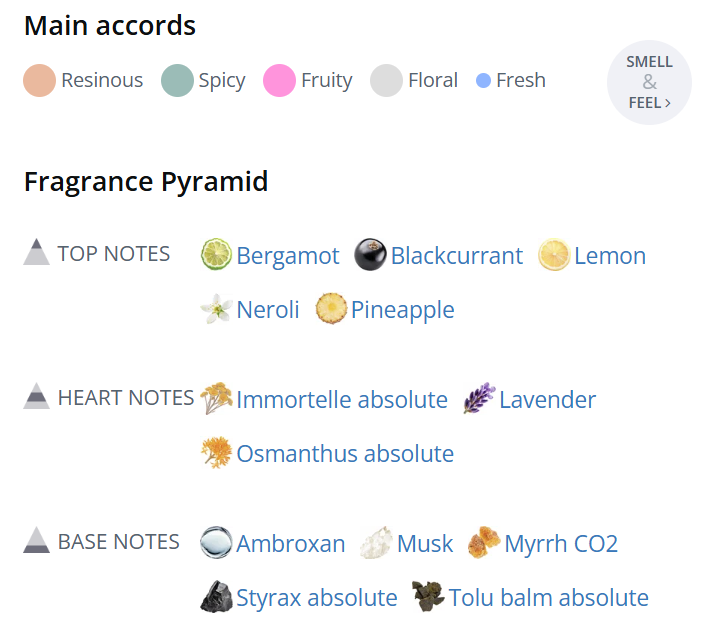Click the myrrh resin icon
706x634 pixels.
pyautogui.click(x=484, y=543)
